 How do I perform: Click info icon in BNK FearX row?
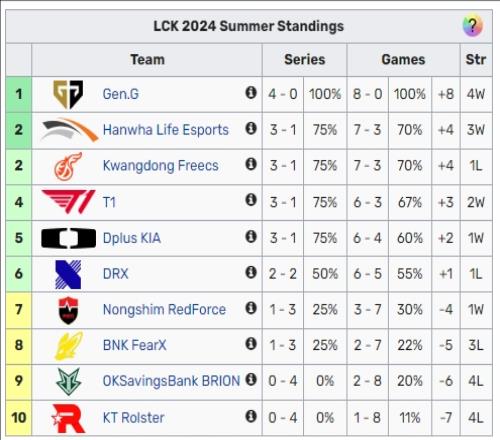(x=251, y=344)
